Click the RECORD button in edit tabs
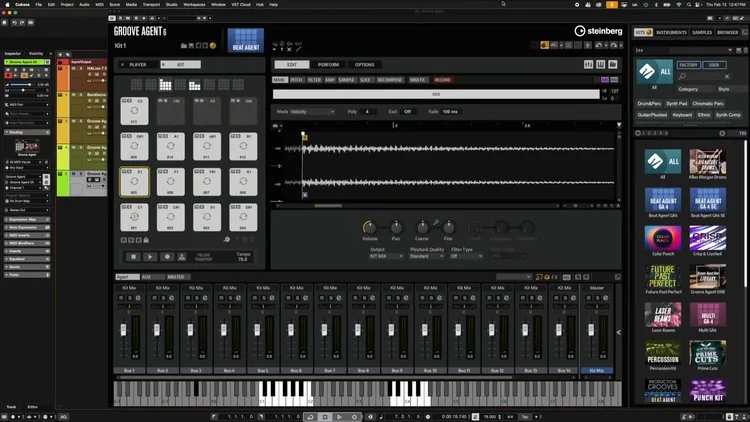The width and height of the screenshot is (750, 422). click(442, 80)
